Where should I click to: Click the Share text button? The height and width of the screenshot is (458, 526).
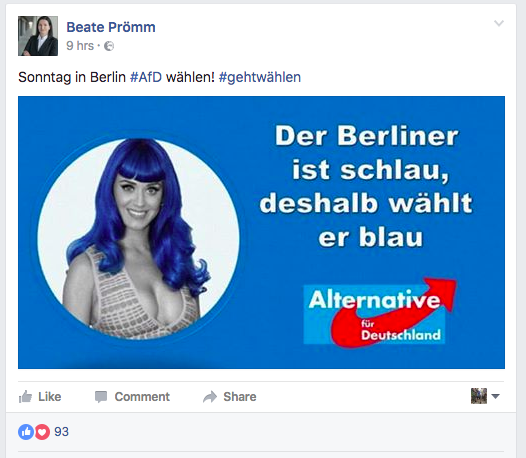coord(240,397)
